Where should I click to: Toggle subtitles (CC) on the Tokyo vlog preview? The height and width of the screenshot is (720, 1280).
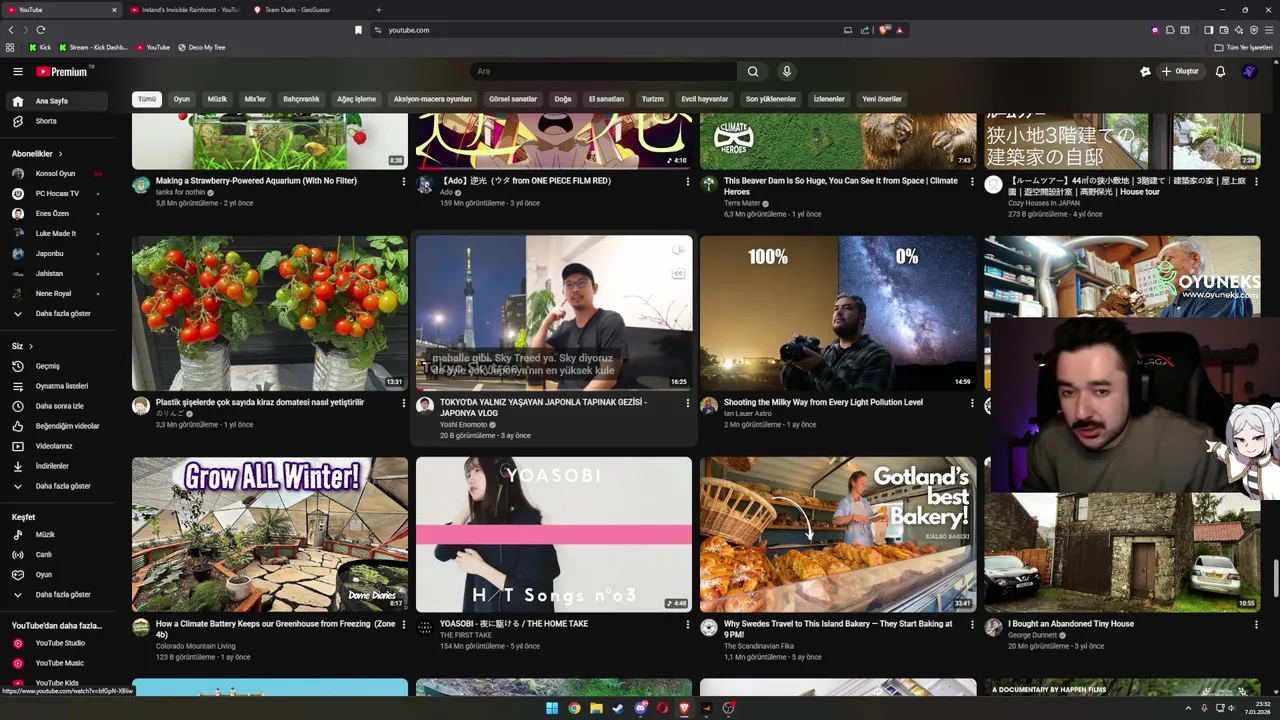(x=678, y=273)
